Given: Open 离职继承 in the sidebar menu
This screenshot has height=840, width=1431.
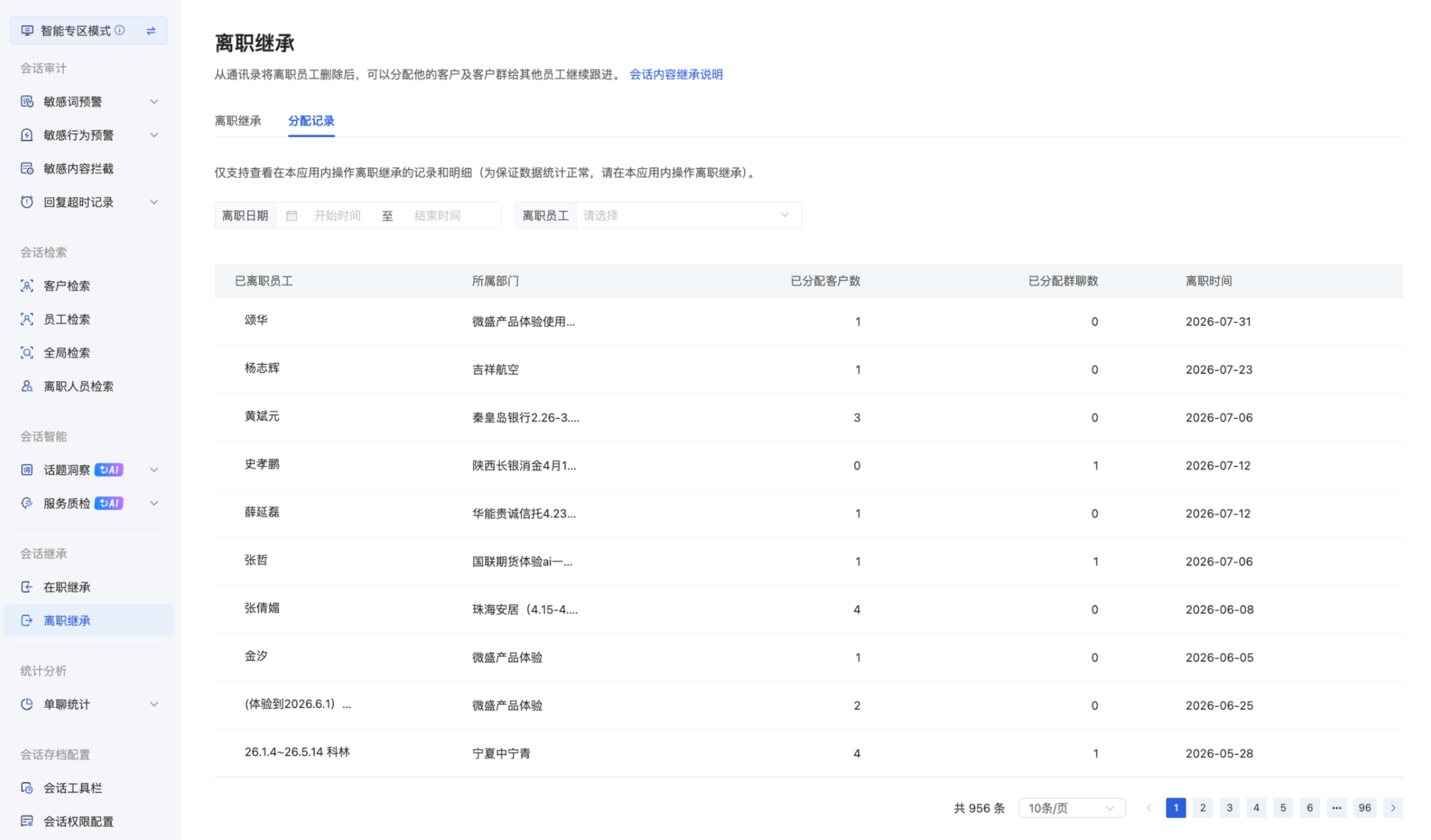Looking at the screenshot, I should pos(89,620).
